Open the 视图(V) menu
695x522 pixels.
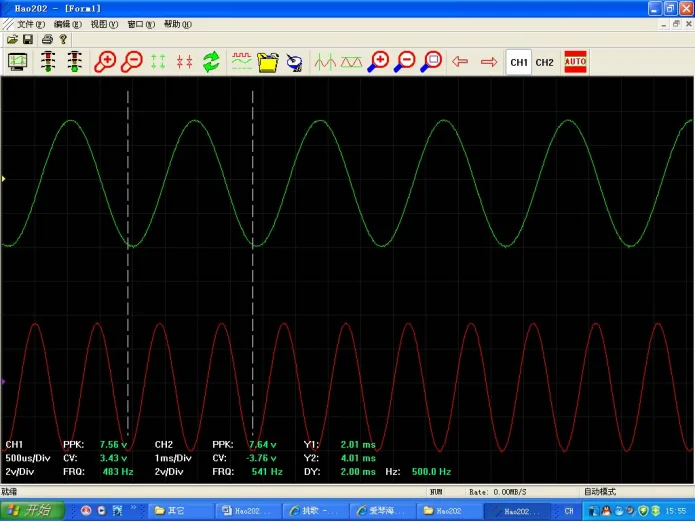[103, 23]
